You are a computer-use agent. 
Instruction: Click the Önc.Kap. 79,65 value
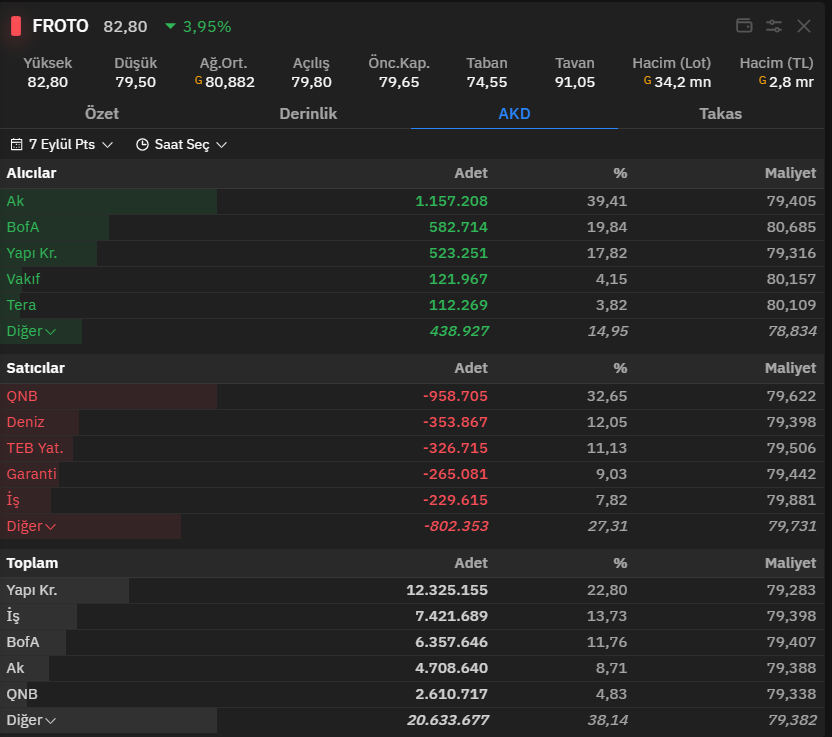click(399, 83)
